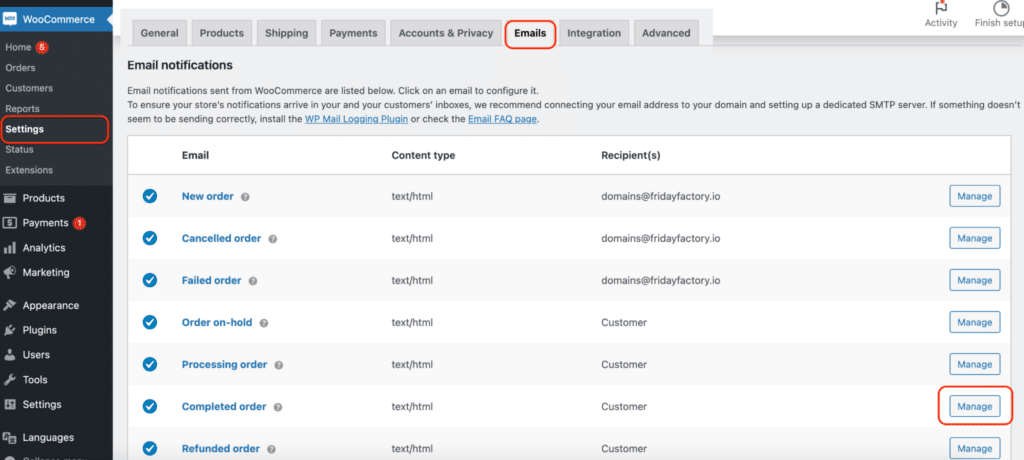Click Manage button for Refunded order
1024x460 pixels.
[974, 449]
